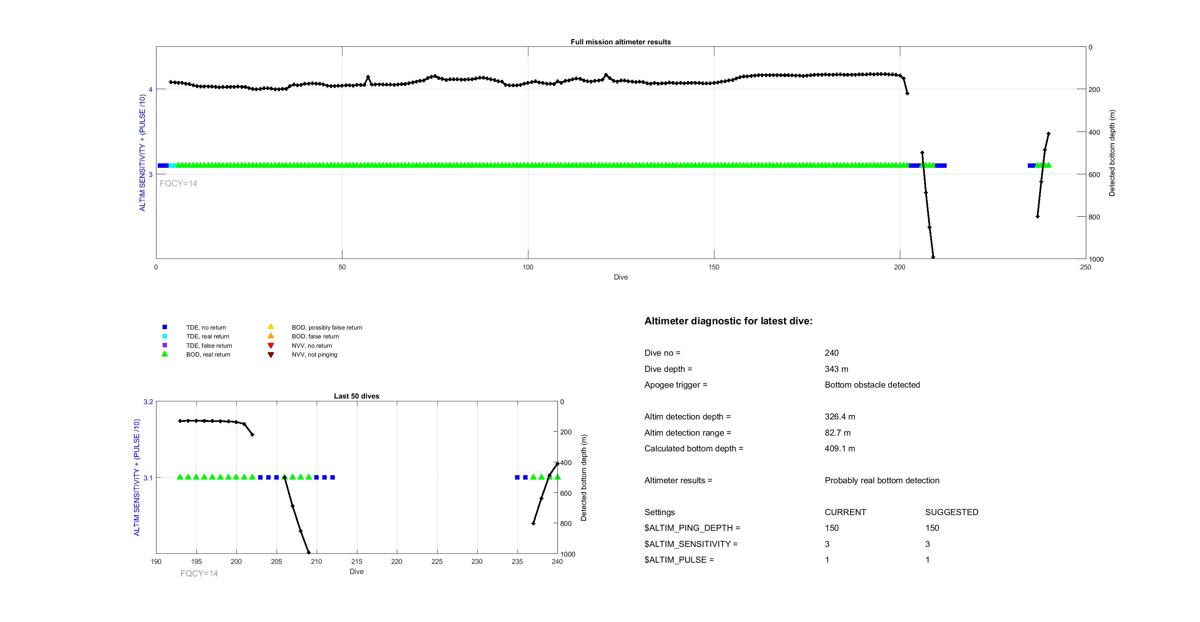Click the '$ALTIM_SENSITIVITY =' label
The width and height of the screenshot is (1200, 622).
pos(692,544)
